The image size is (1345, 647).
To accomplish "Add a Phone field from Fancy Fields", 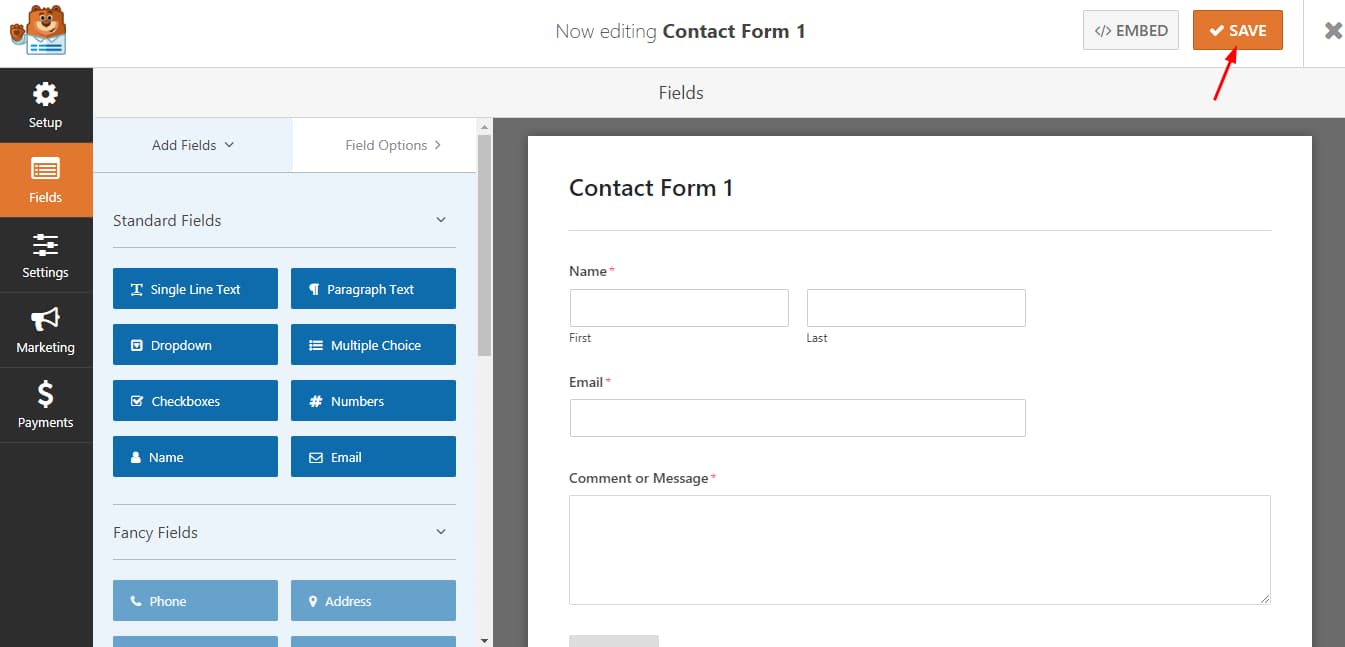I will tap(195, 600).
